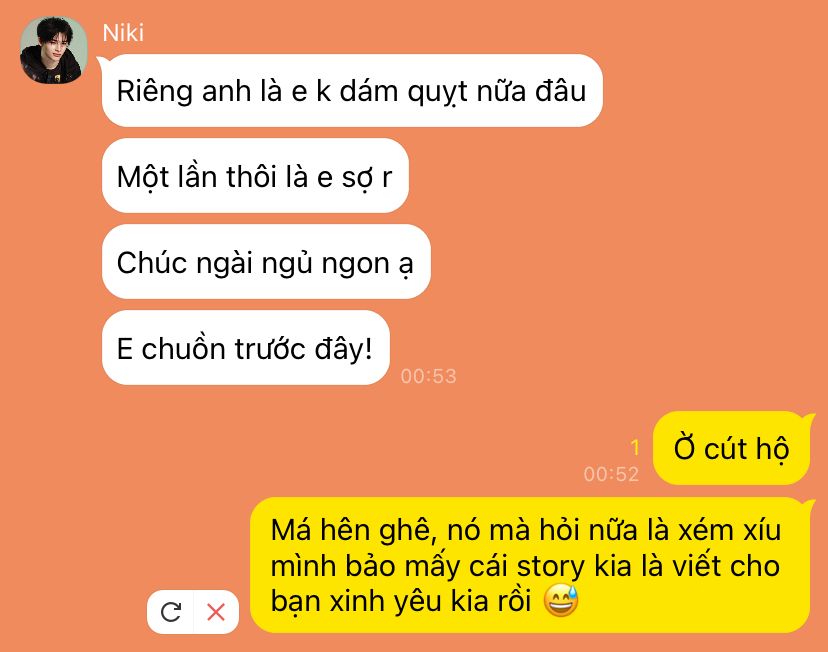Screen dimensions: 828x652
Task: Select the "Chúc ngài ngủ ngon ạ" bubble
Action: (x=266, y=262)
